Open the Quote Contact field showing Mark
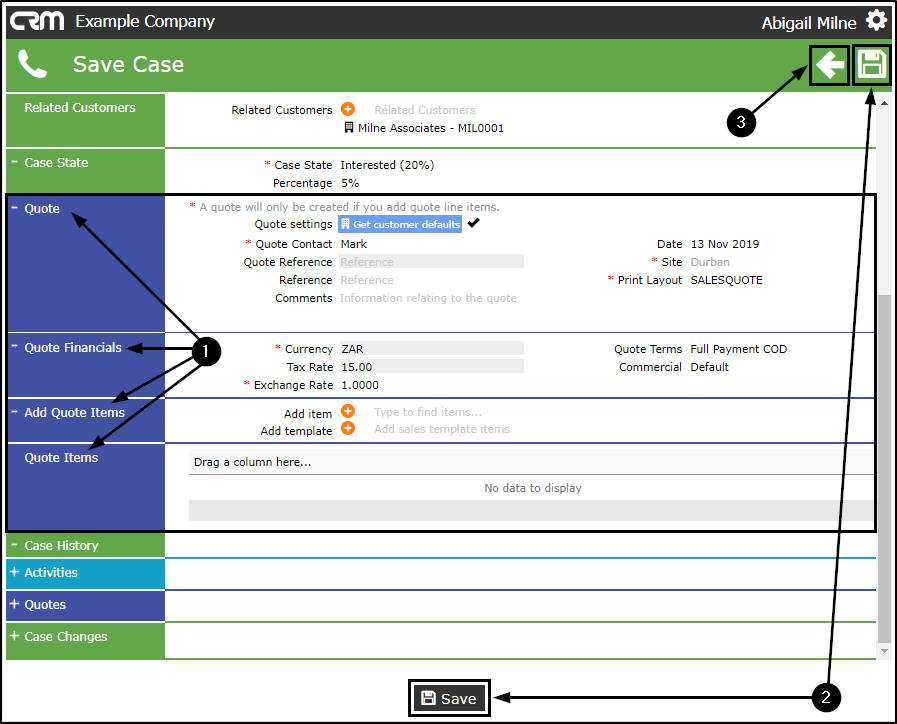This screenshot has height=724, width=897. (354, 244)
